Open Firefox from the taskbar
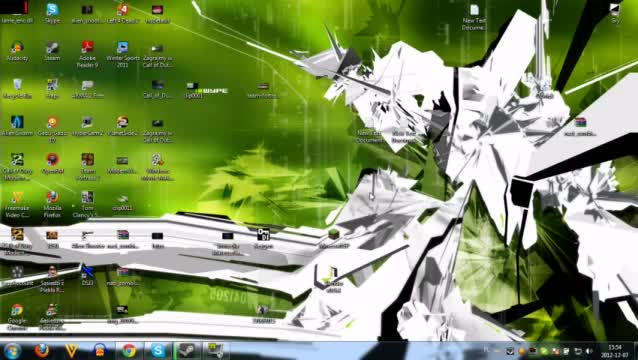Viewport: 638px width, 360px height. 42,350
